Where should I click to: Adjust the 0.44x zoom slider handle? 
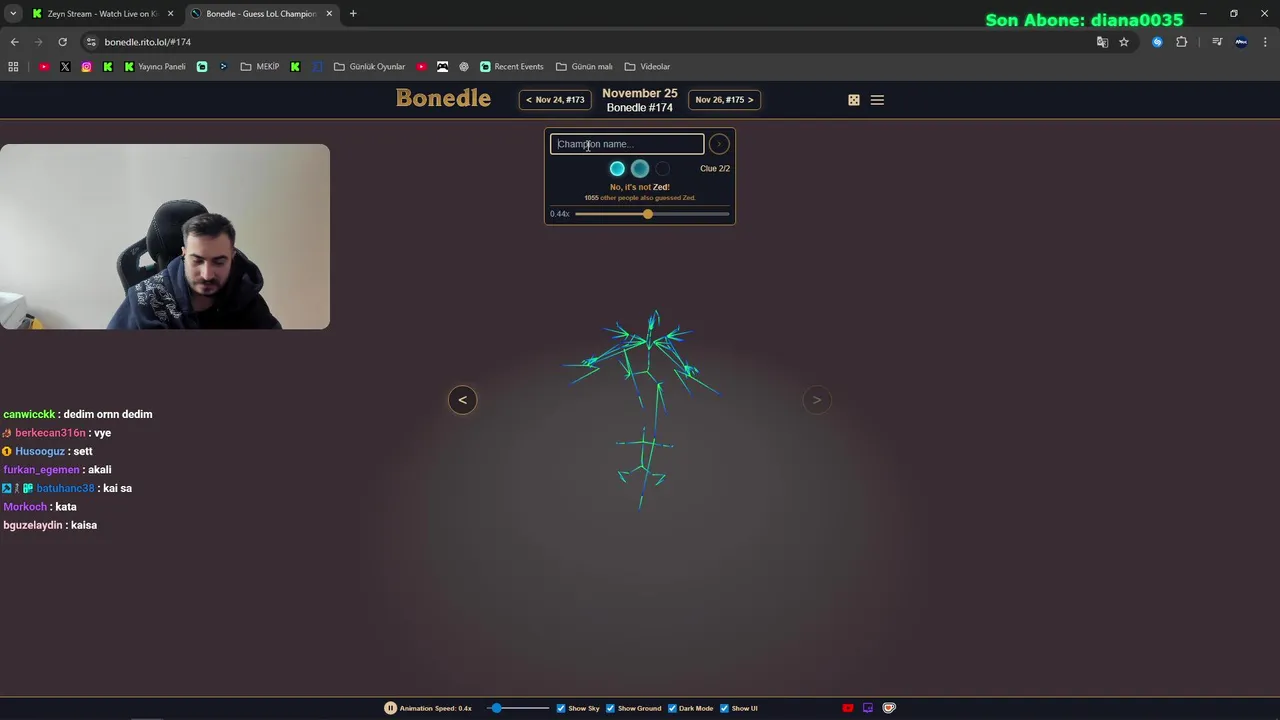point(648,214)
